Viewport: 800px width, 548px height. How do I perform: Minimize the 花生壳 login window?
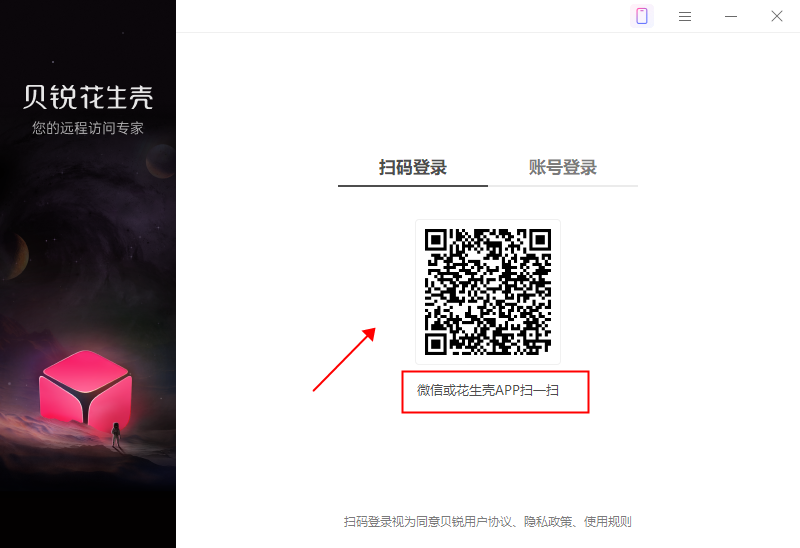731,16
